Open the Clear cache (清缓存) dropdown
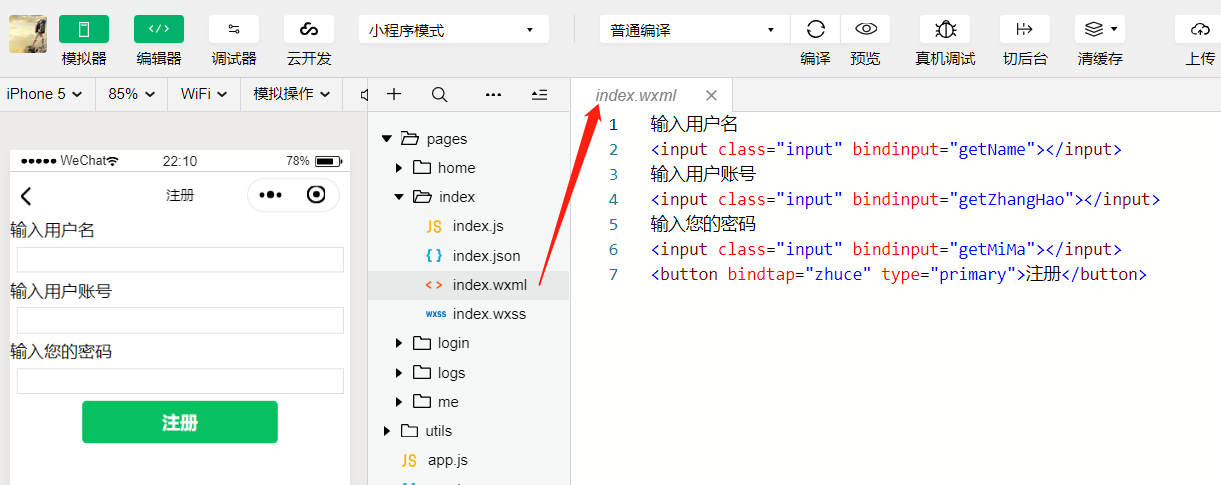Image resolution: width=1221 pixels, height=485 pixels. tap(1100, 29)
